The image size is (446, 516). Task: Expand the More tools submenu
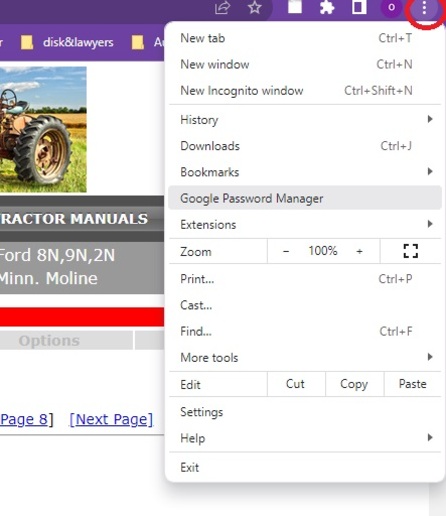305,357
